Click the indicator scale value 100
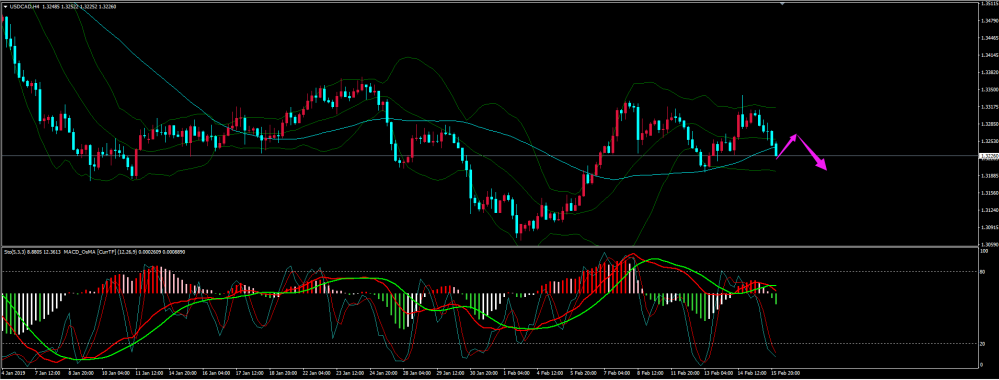 pos(984,251)
